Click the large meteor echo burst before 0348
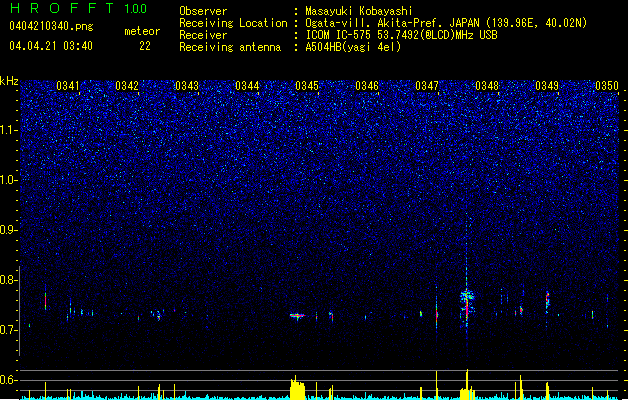This screenshot has width=629, height=400. point(467,303)
